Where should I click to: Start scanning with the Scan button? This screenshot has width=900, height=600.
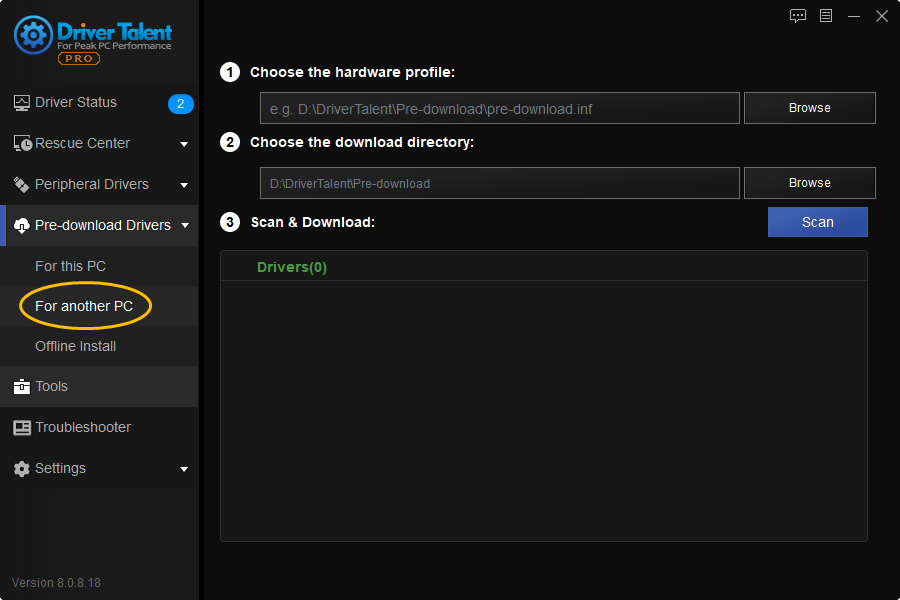point(817,222)
